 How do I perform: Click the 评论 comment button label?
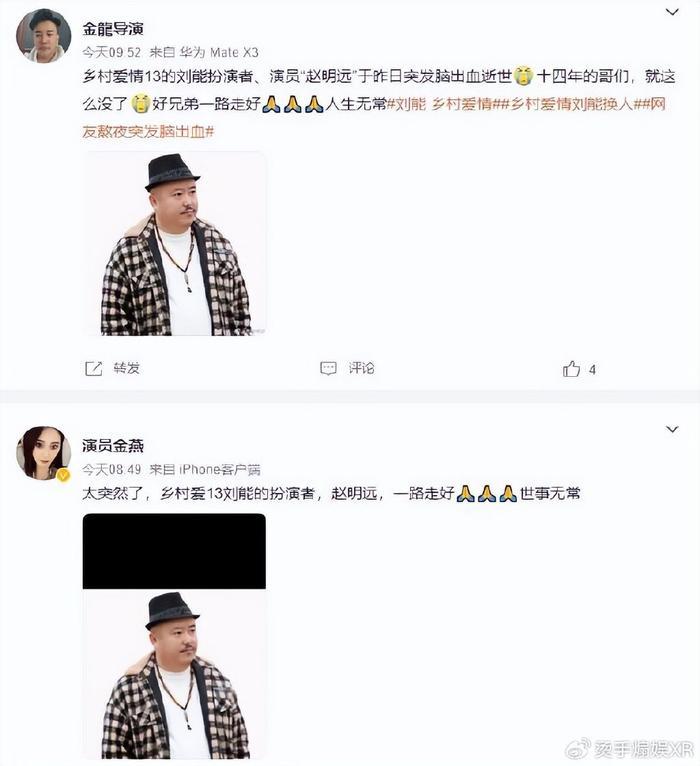tap(361, 368)
